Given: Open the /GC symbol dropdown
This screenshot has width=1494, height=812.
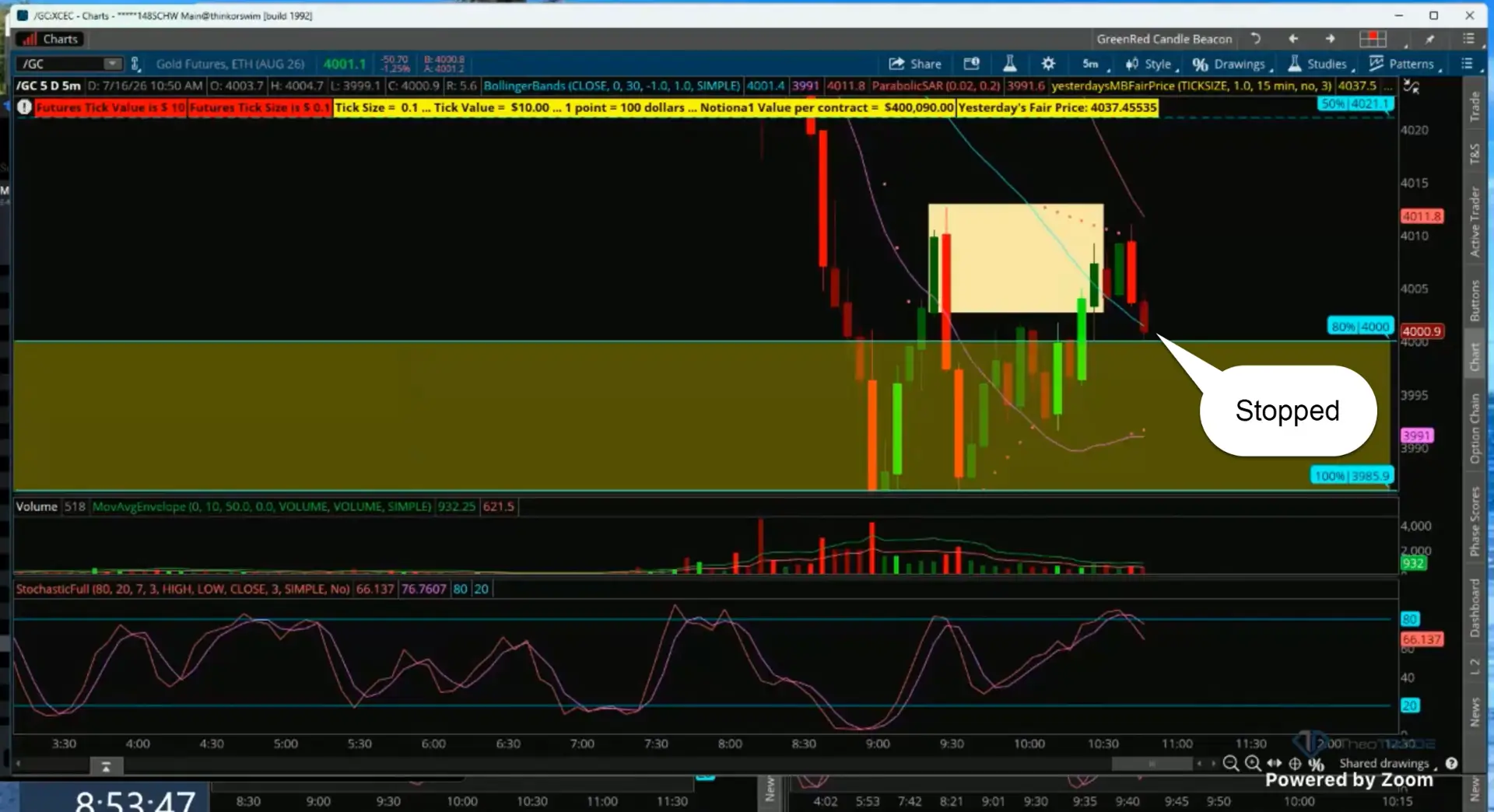Looking at the screenshot, I should coord(113,64).
